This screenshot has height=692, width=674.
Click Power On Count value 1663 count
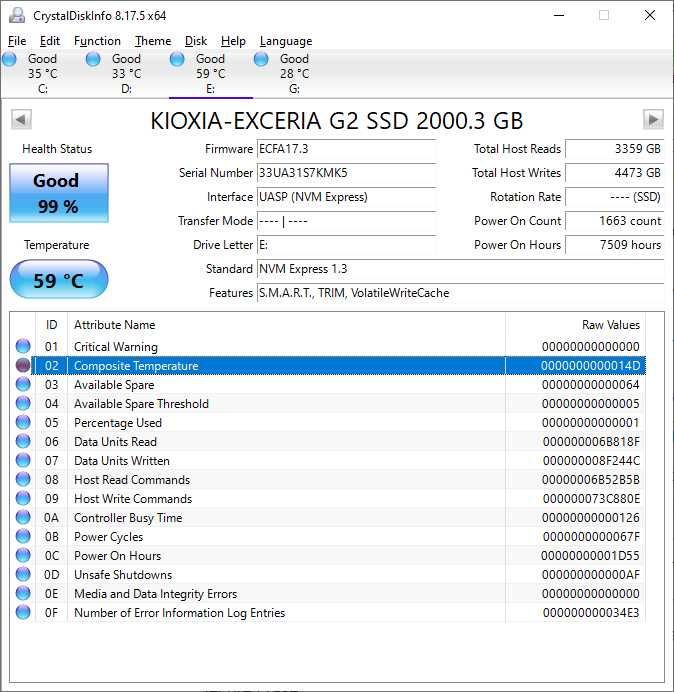point(614,221)
